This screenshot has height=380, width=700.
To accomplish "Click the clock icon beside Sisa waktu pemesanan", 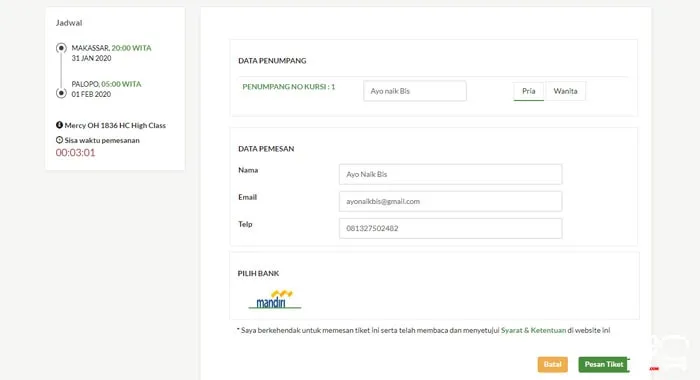I will 59,140.
